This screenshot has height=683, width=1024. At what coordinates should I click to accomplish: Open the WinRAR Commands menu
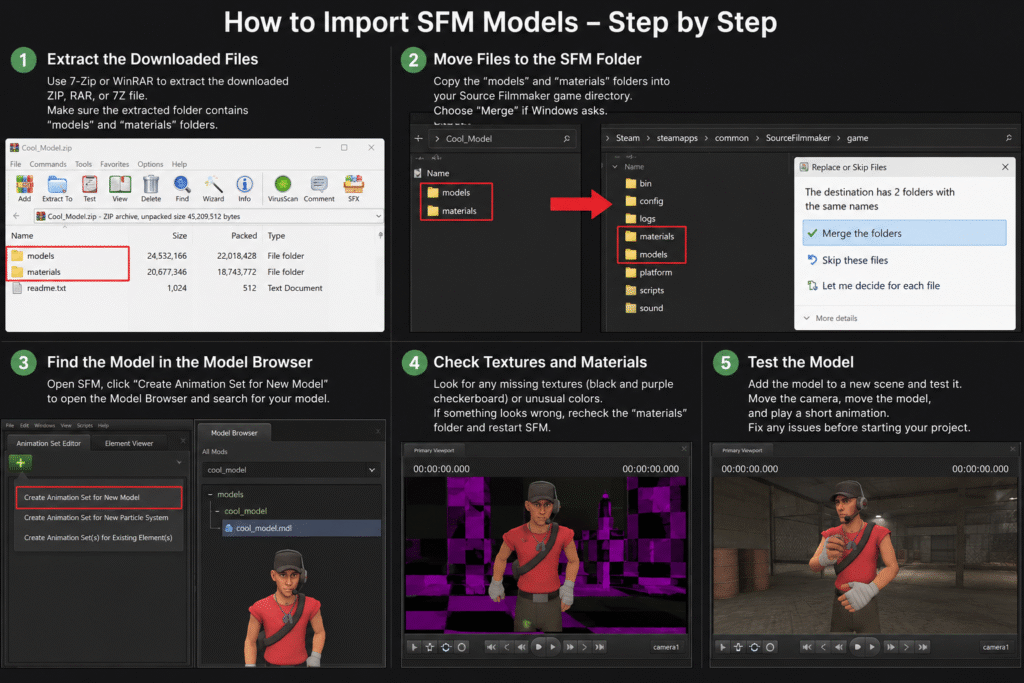click(48, 164)
